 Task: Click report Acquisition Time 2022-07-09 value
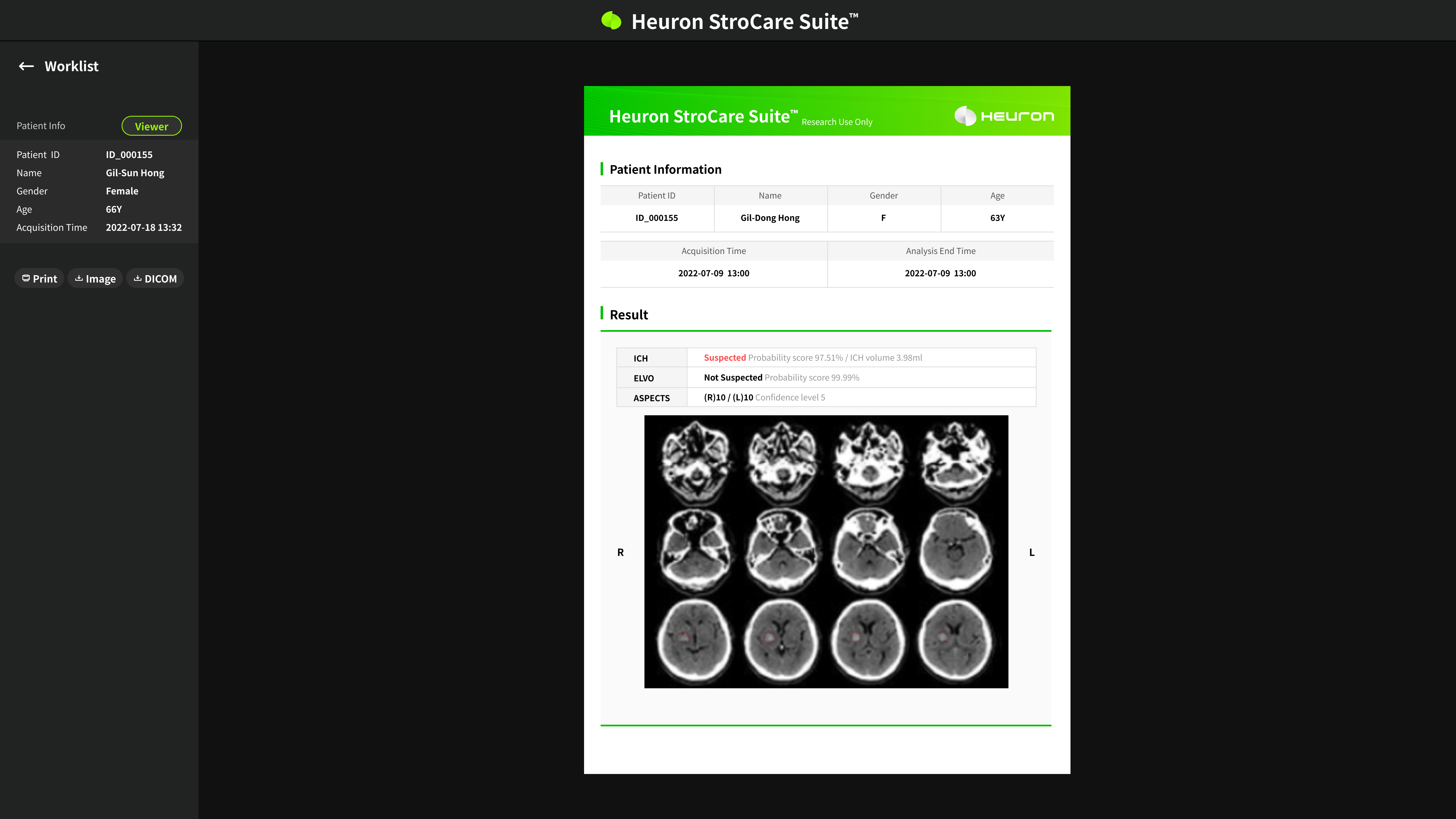pyautogui.click(x=713, y=273)
